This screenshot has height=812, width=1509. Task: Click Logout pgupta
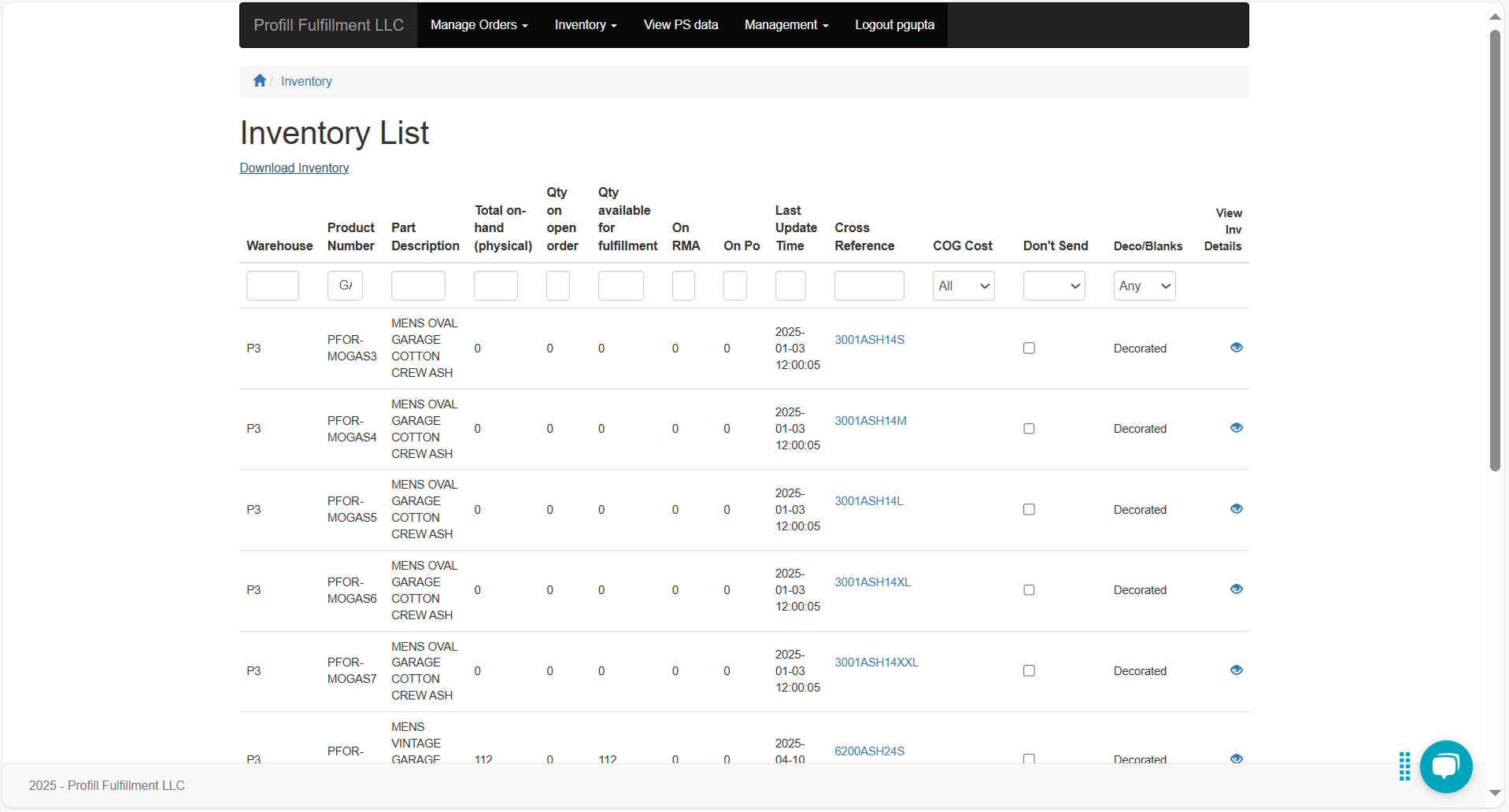pyautogui.click(x=895, y=25)
